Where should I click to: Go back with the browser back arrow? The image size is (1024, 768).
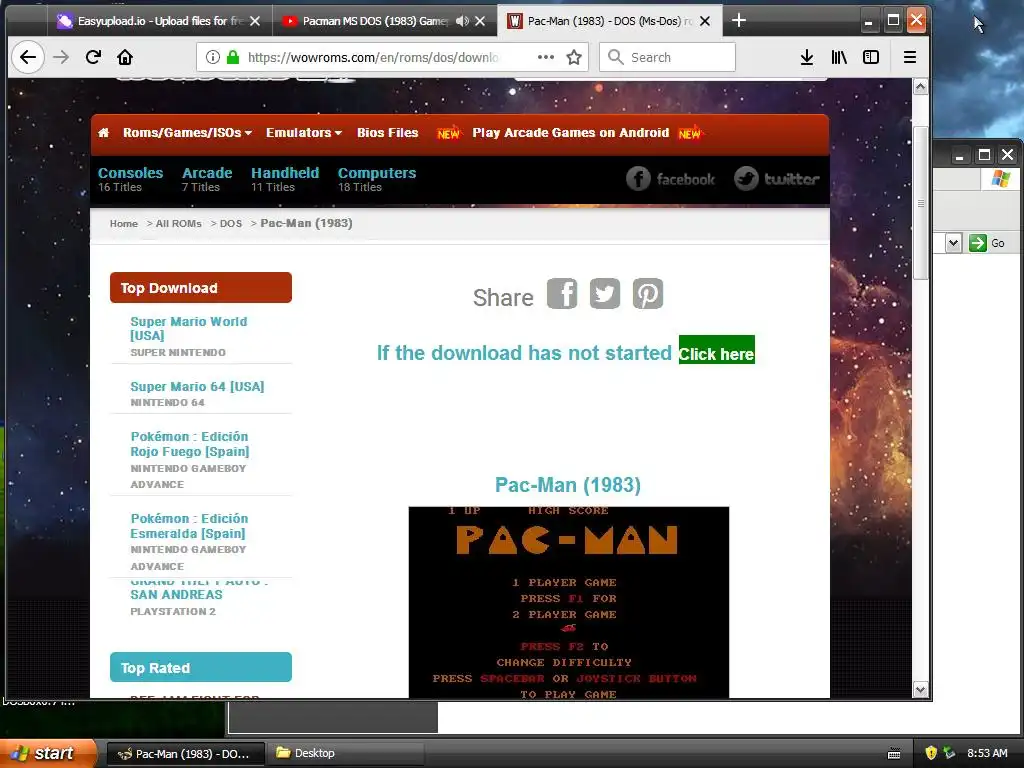pyautogui.click(x=27, y=57)
